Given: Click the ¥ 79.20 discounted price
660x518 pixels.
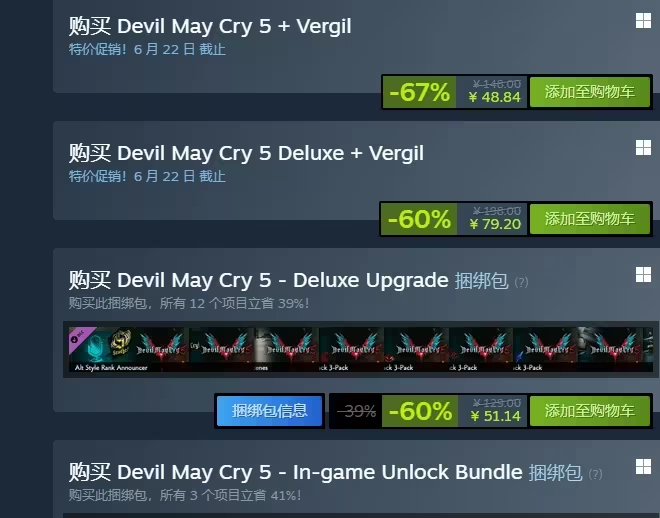Looking at the screenshot, I should click(495, 224).
